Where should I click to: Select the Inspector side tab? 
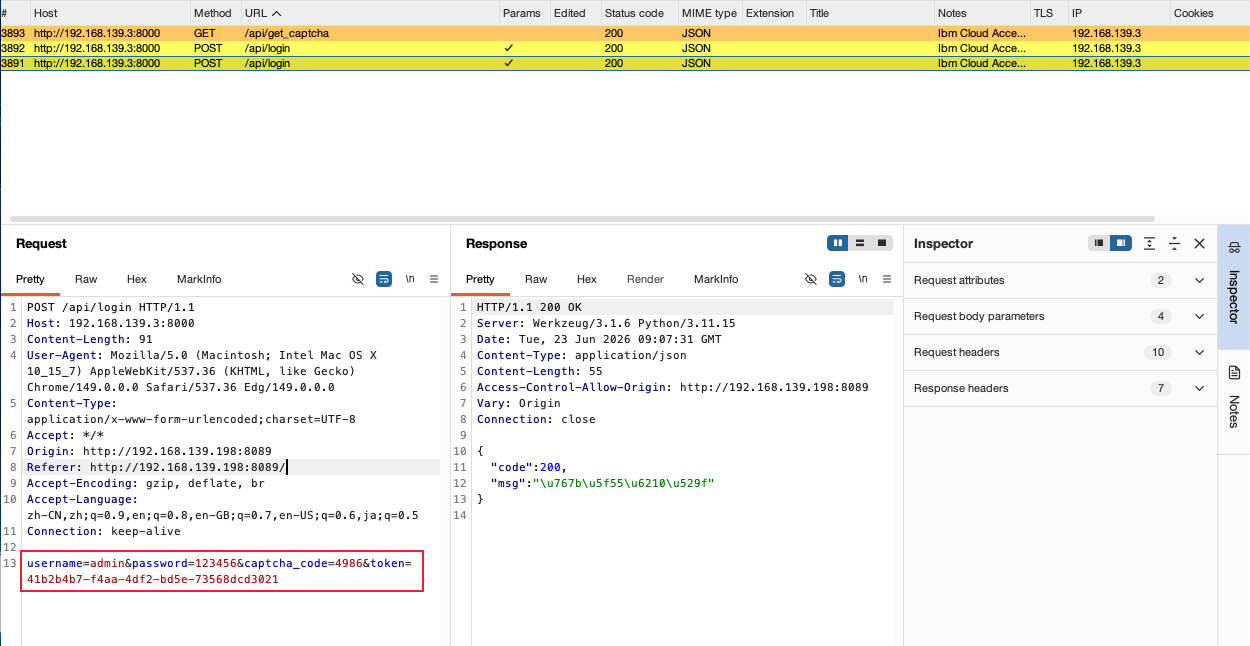click(x=1234, y=286)
